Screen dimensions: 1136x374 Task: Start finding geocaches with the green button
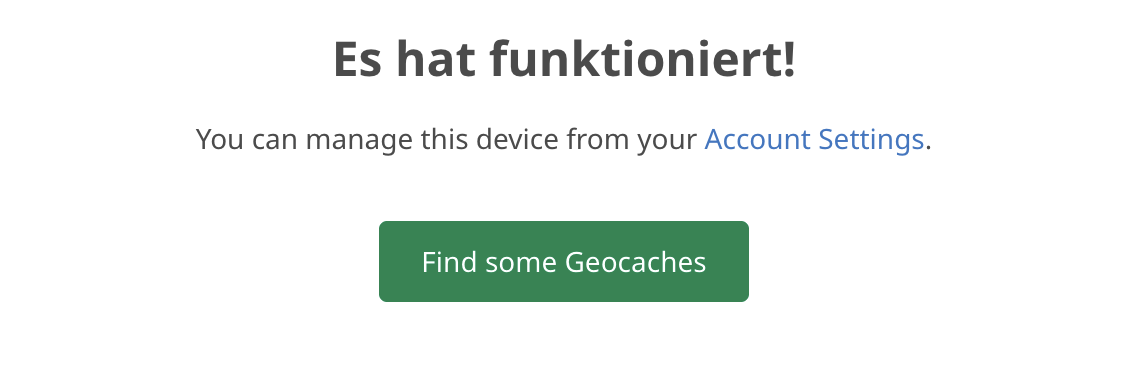[564, 262]
